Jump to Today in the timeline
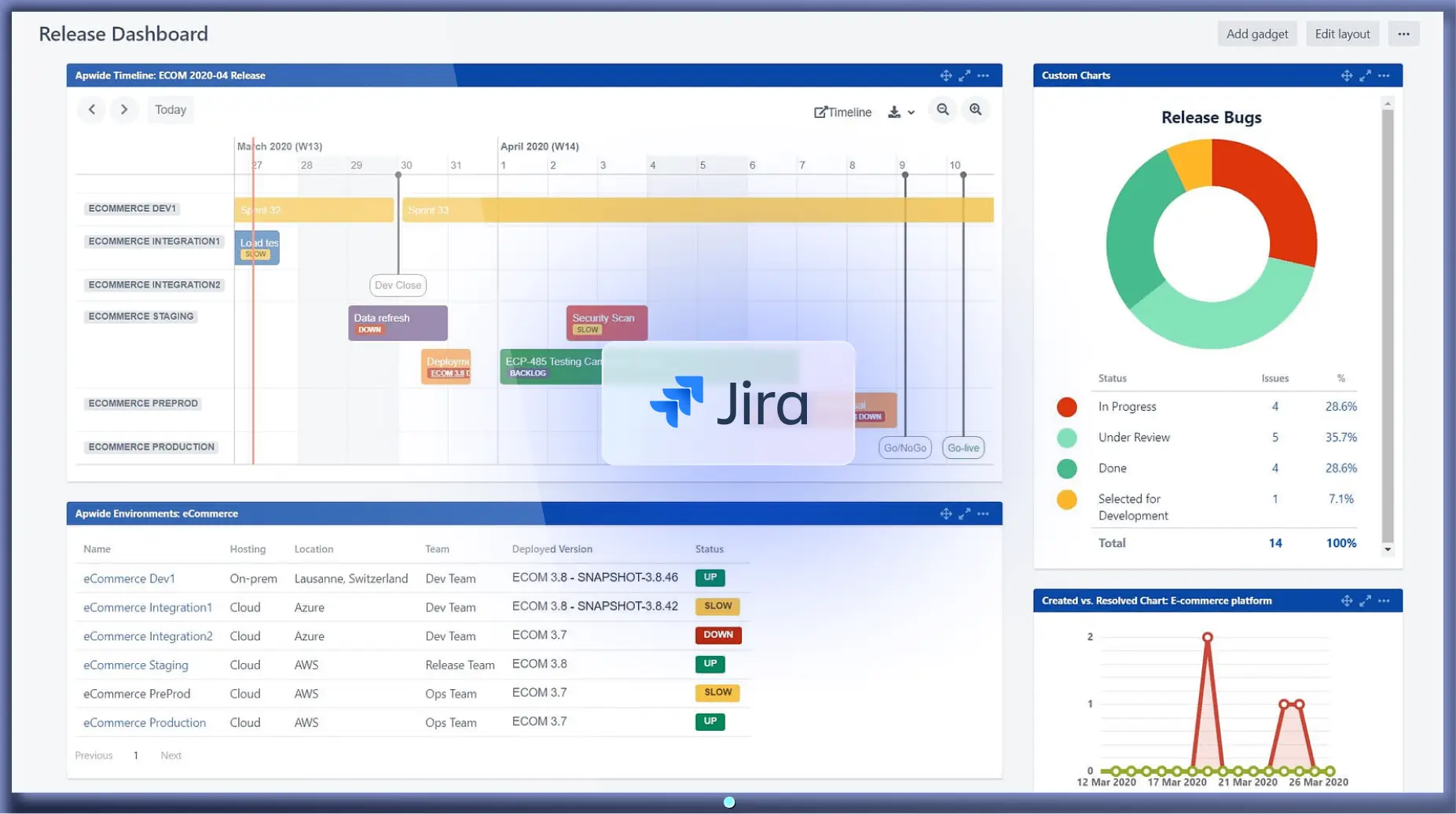Viewport: 1456px width, 814px height. click(171, 109)
